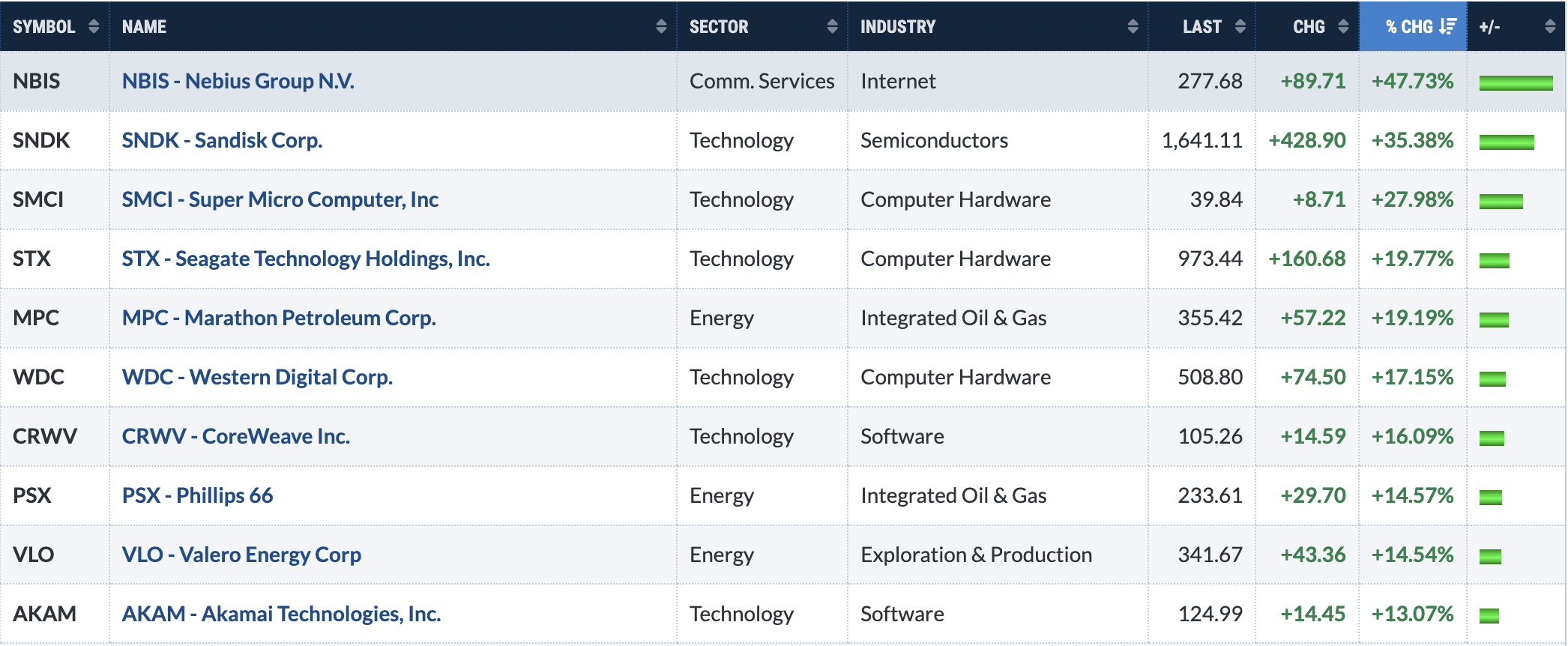This screenshot has height=646, width=1568.
Task: Open SMCI - Super Micro Computer link
Action: click(280, 199)
